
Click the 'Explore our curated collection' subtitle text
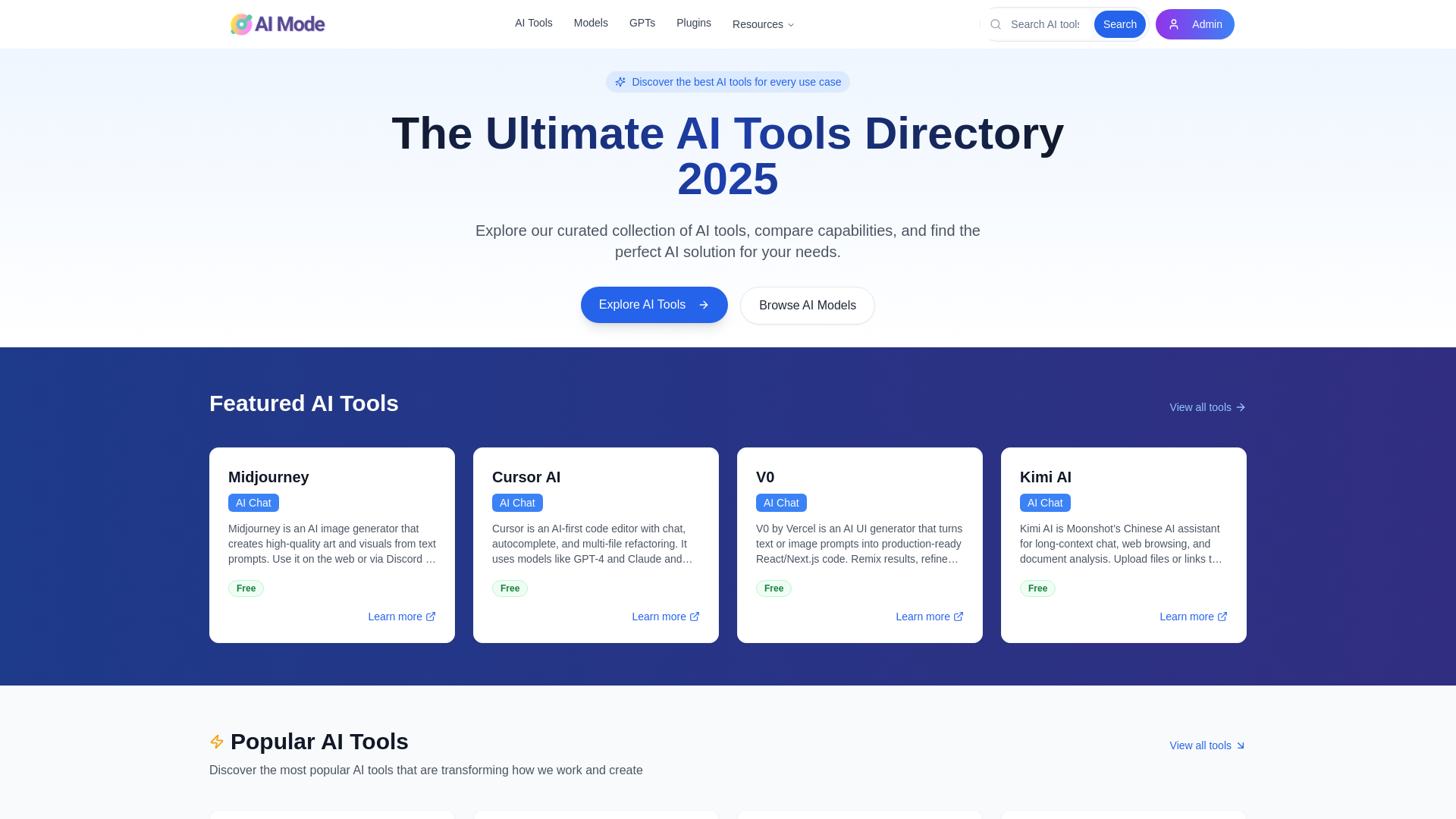tap(728, 241)
